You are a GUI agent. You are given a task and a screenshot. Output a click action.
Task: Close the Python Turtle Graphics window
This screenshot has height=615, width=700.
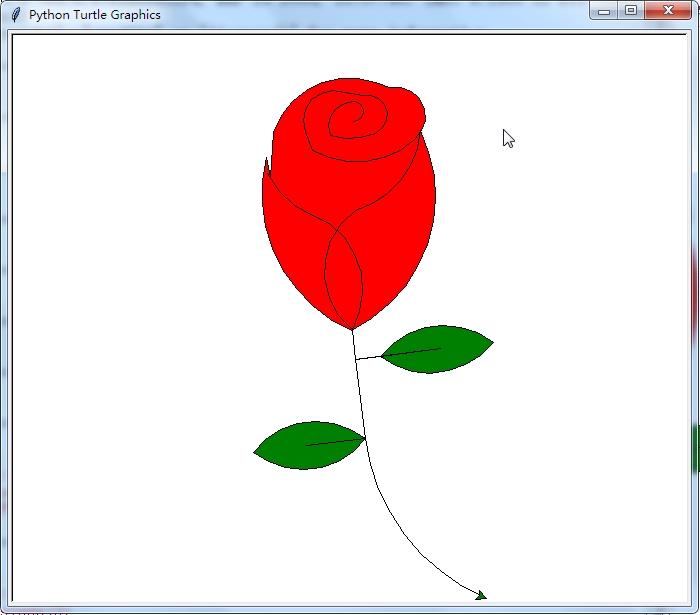[668, 11]
